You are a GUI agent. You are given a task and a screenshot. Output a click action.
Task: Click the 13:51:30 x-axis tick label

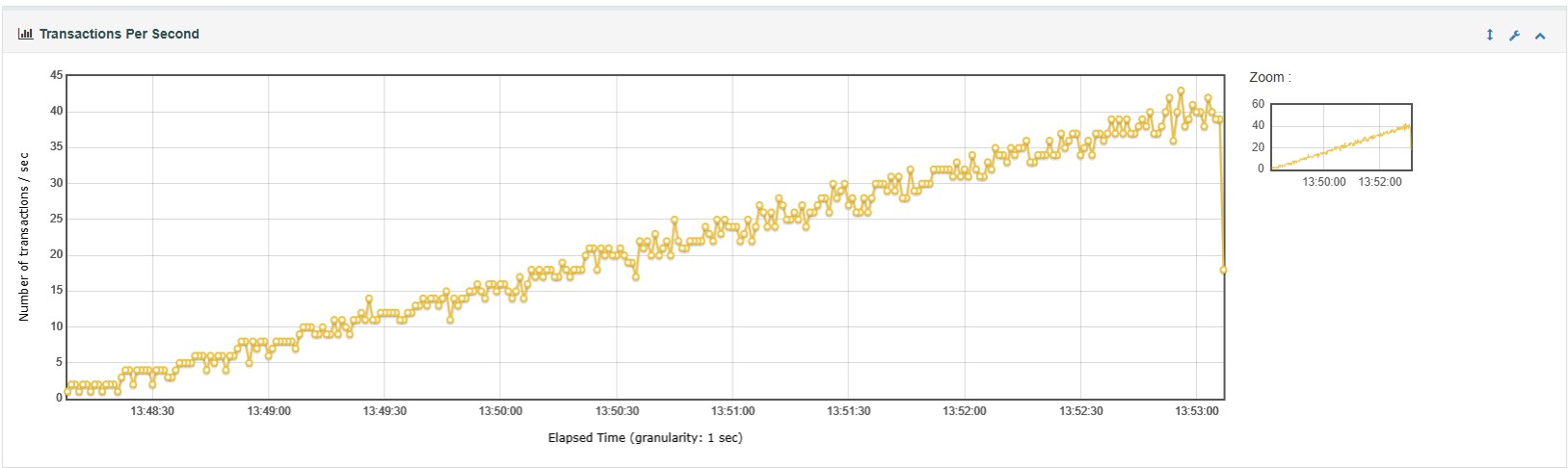point(848,411)
